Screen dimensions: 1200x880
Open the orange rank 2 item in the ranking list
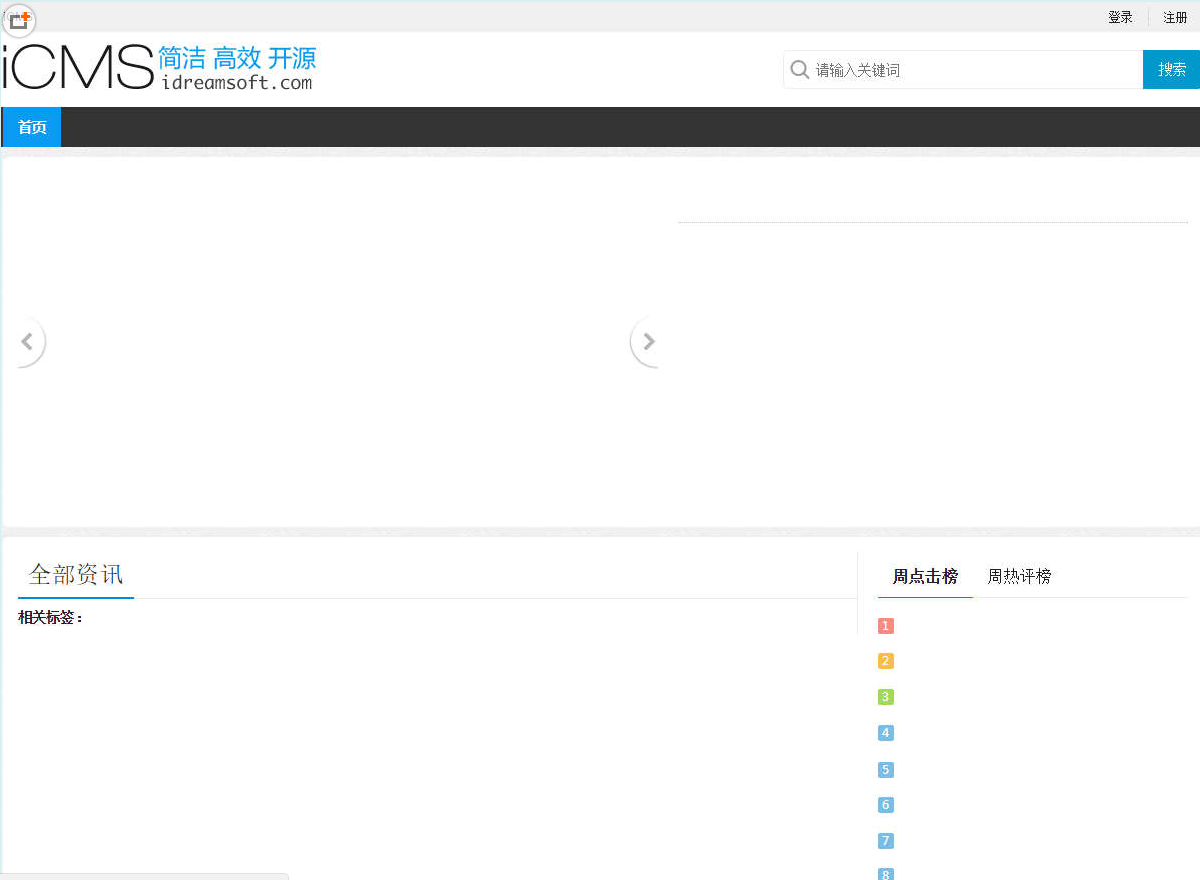click(x=885, y=661)
